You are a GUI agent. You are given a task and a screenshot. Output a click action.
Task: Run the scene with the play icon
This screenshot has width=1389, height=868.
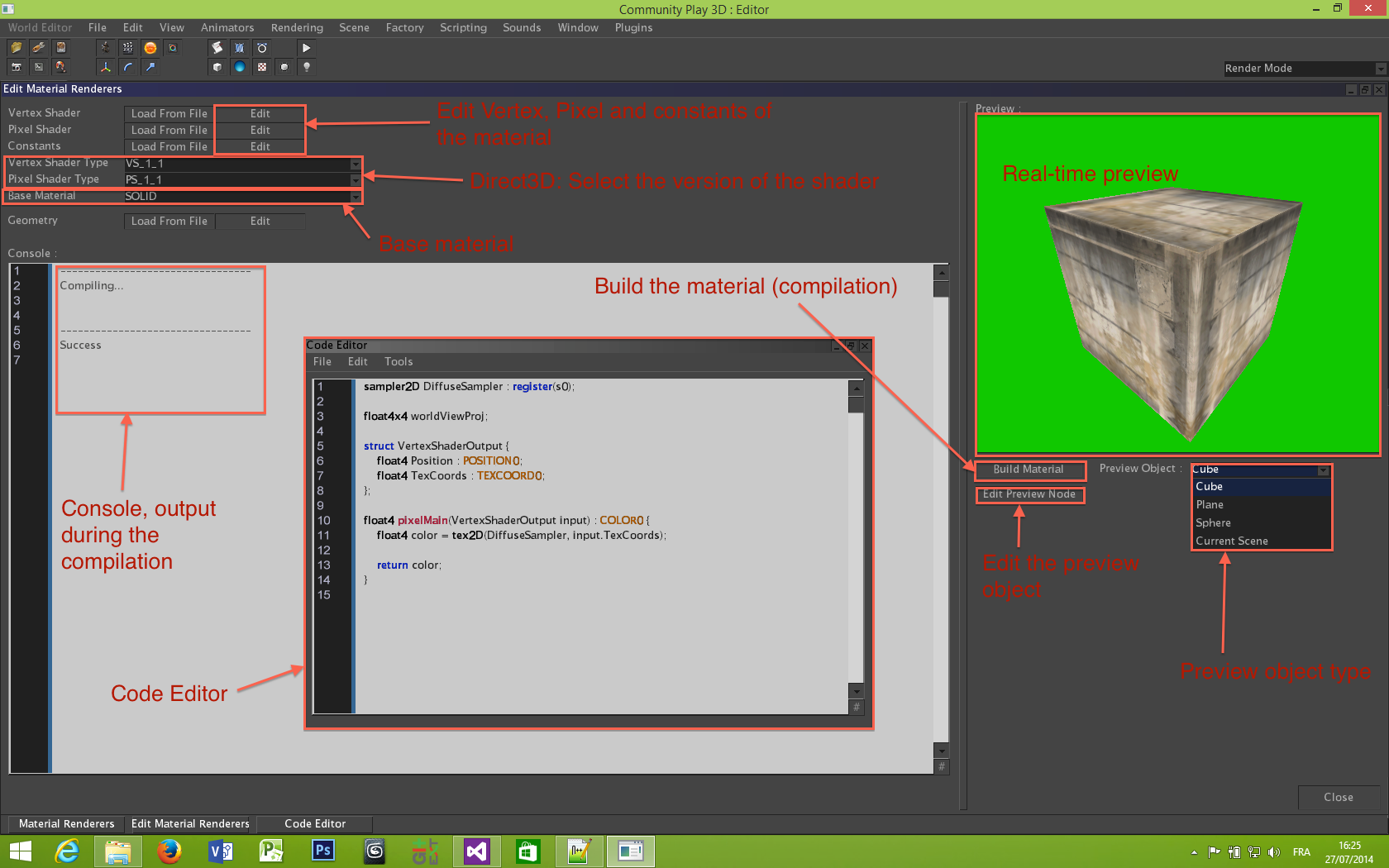(306, 47)
